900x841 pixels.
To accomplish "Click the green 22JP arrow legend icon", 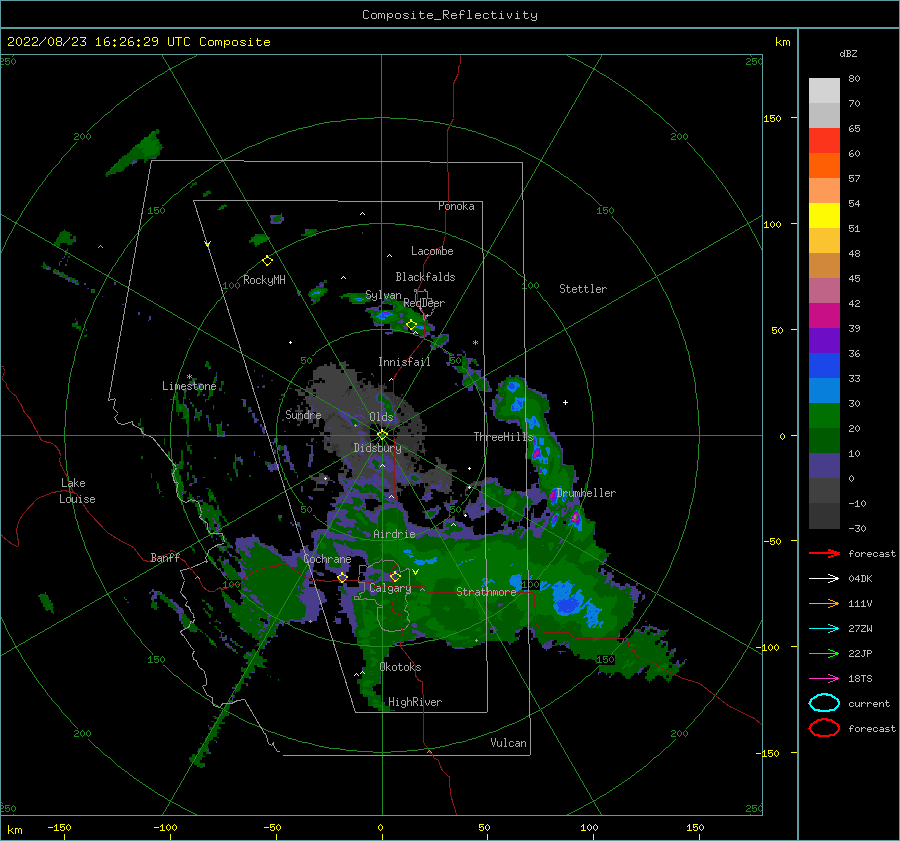I will pyautogui.click(x=824, y=653).
